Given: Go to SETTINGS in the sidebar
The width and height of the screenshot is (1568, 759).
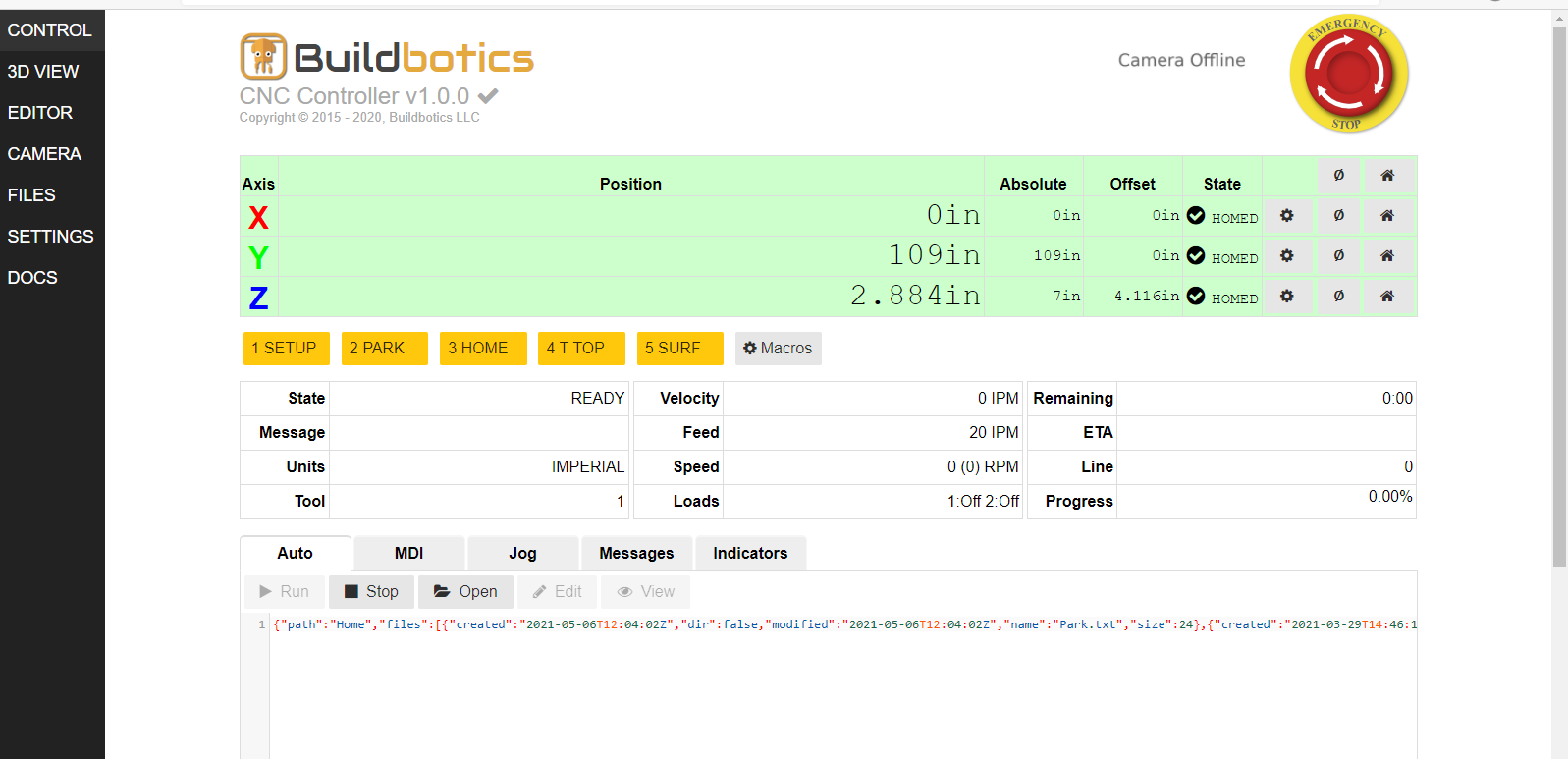Looking at the screenshot, I should [x=51, y=237].
